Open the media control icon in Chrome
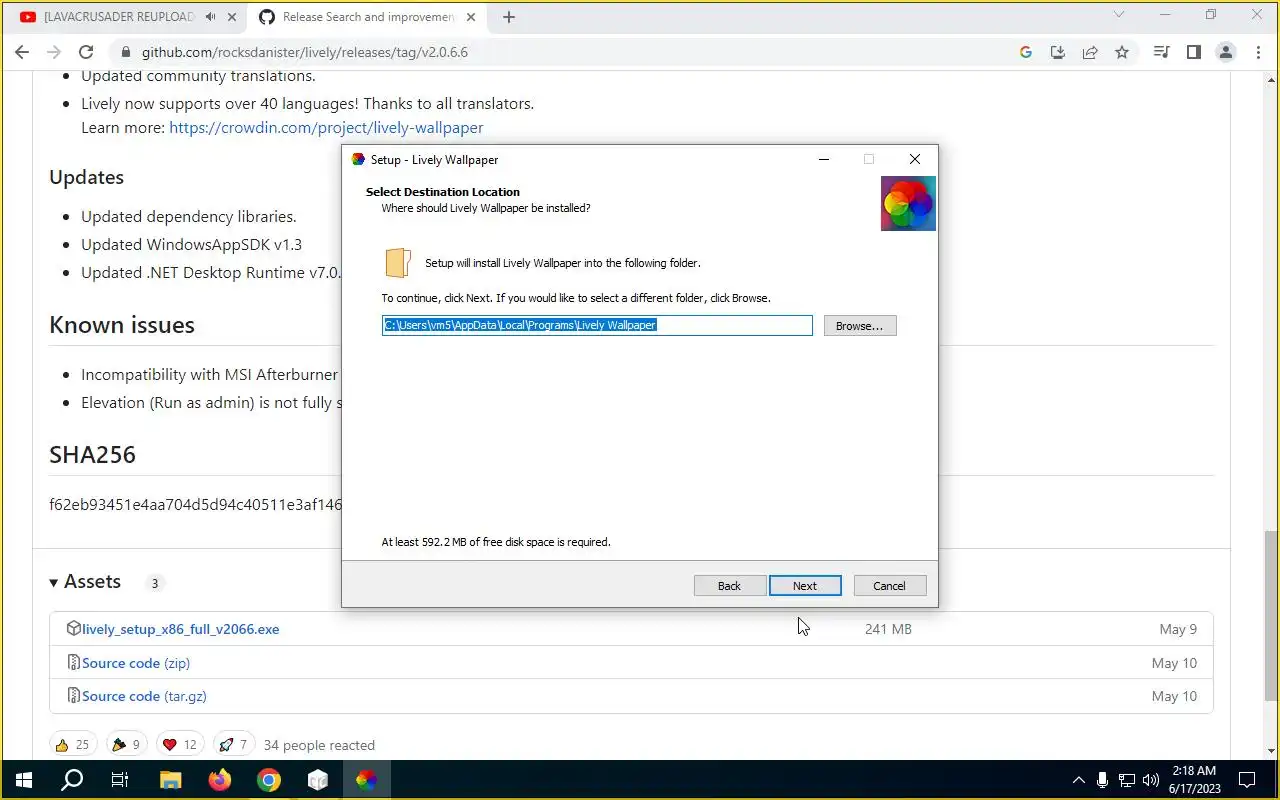This screenshot has height=800, width=1280. [1161, 52]
